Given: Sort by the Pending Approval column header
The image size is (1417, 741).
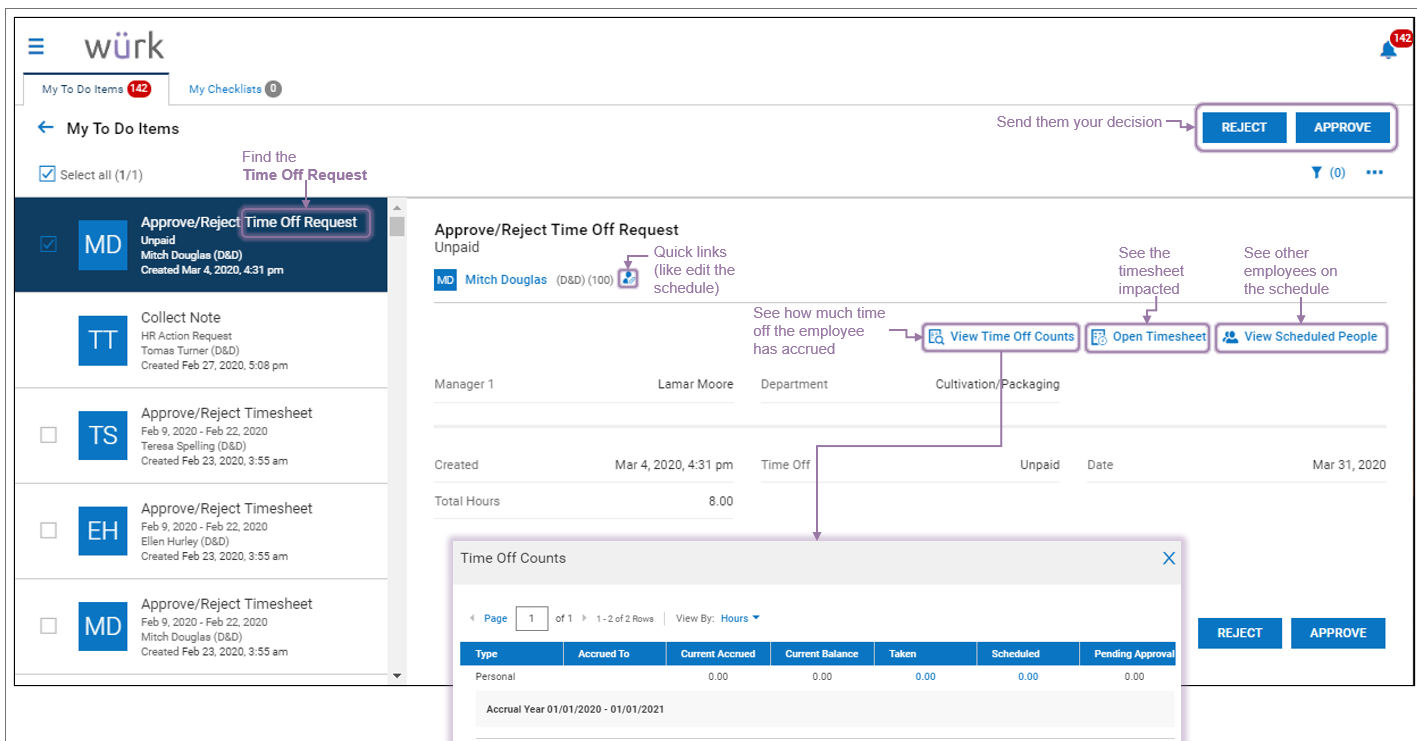Looking at the screenshot, I should pos(1128,654).
